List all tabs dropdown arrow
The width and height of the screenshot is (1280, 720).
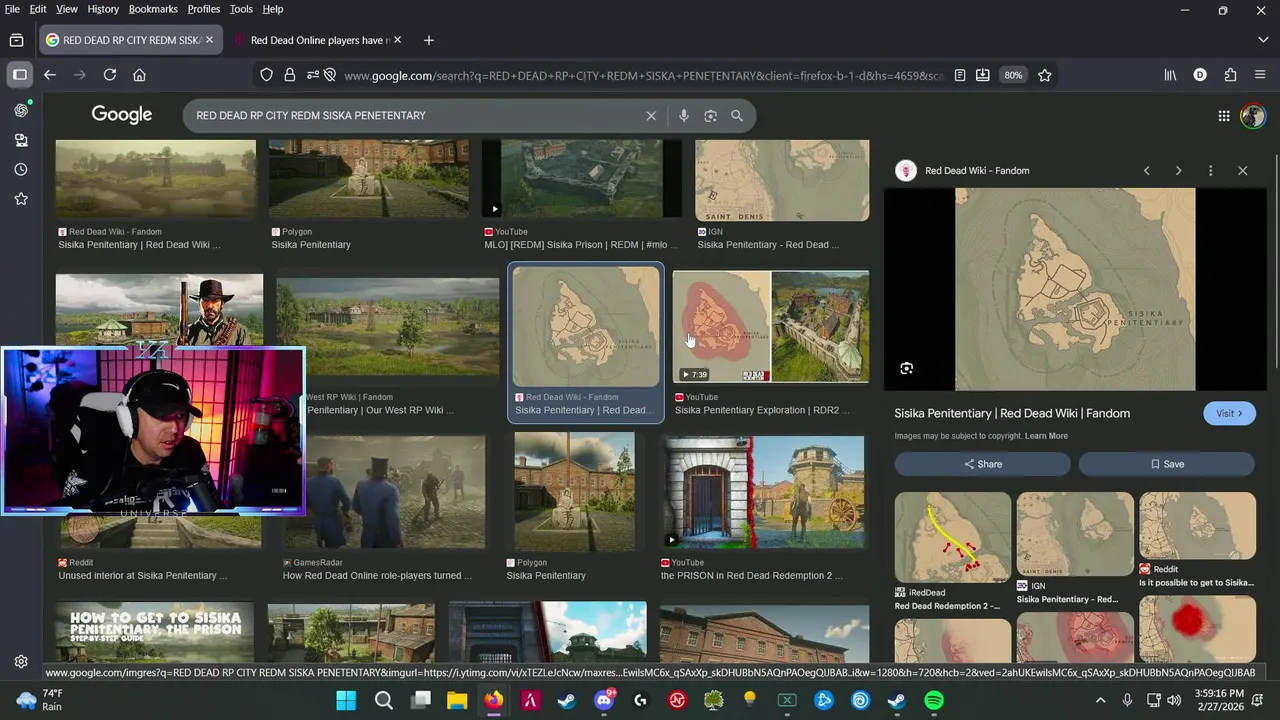[1263, 40]
